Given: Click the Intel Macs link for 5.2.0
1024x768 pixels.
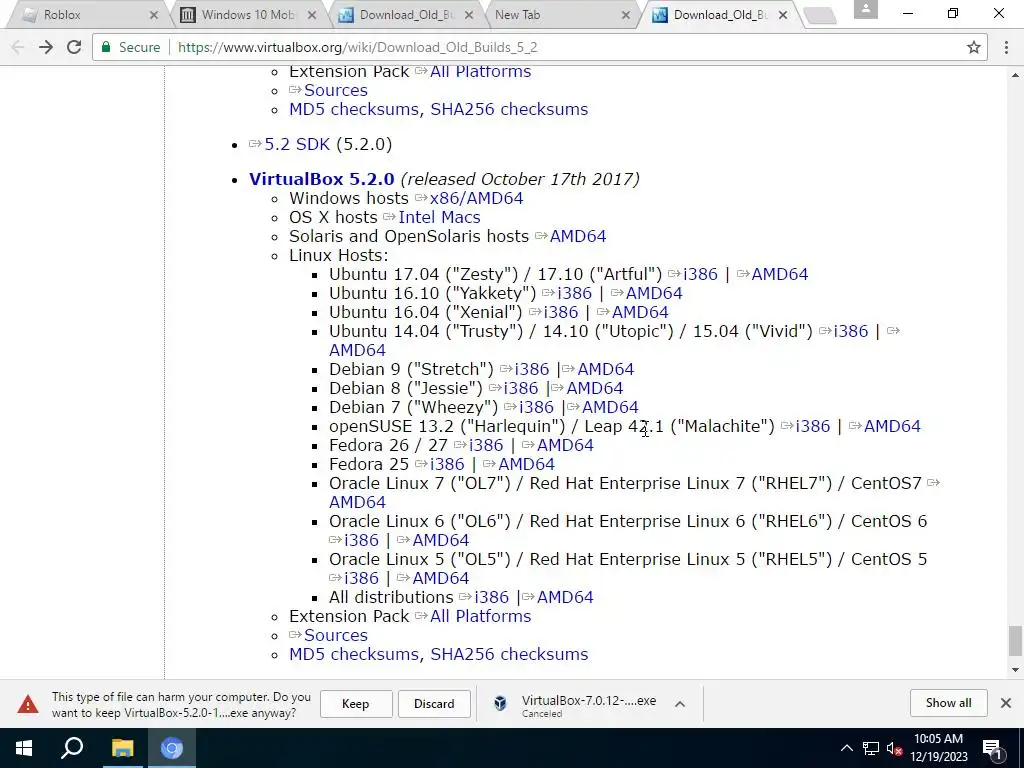Looking at the screenshot, I should point(439,217).
